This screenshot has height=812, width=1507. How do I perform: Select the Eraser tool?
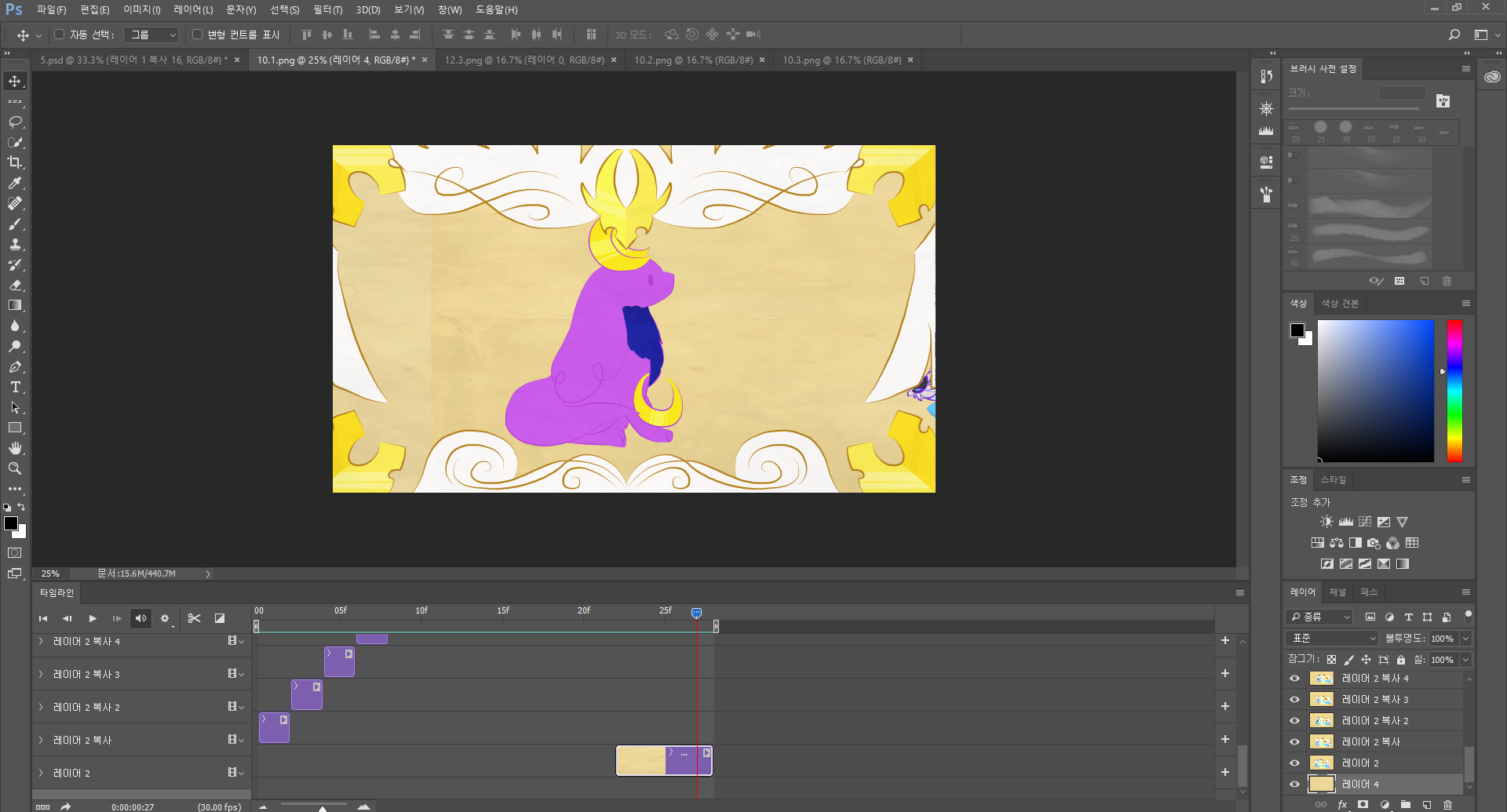click(15, 285)
